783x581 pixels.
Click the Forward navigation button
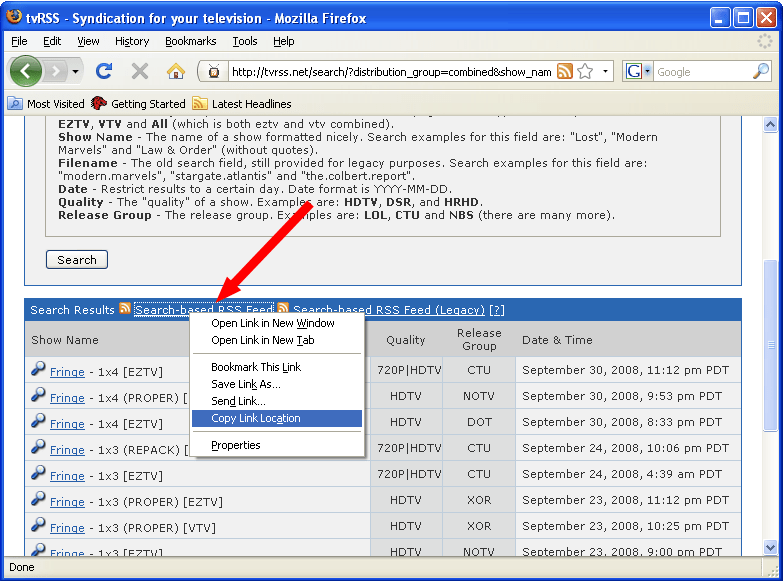[56, 71]
